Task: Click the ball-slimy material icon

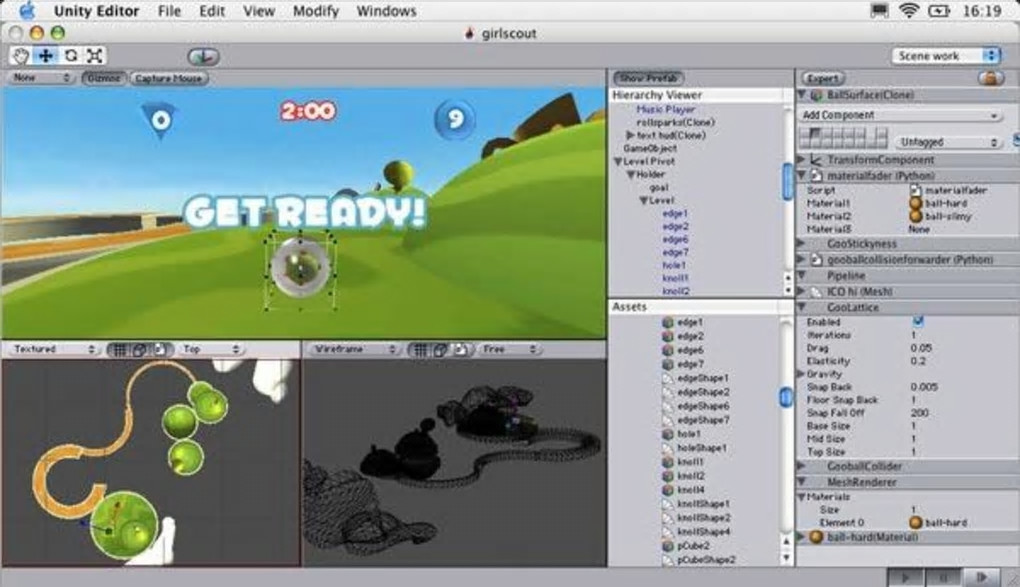Action: click(x=915, y=216)
